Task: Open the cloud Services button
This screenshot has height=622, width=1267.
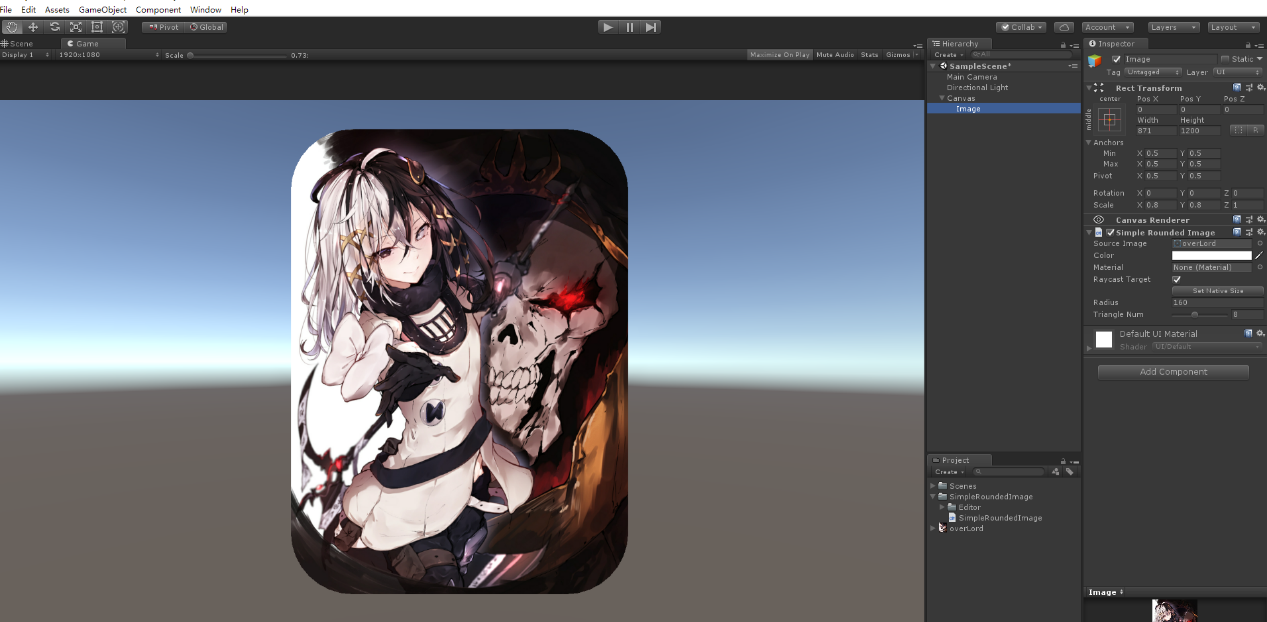Action: pos(1064,27)
